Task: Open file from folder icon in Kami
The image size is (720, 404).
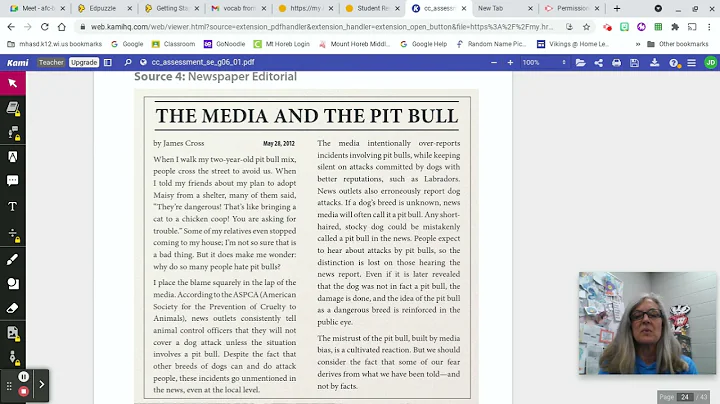Action: point(580,62)
